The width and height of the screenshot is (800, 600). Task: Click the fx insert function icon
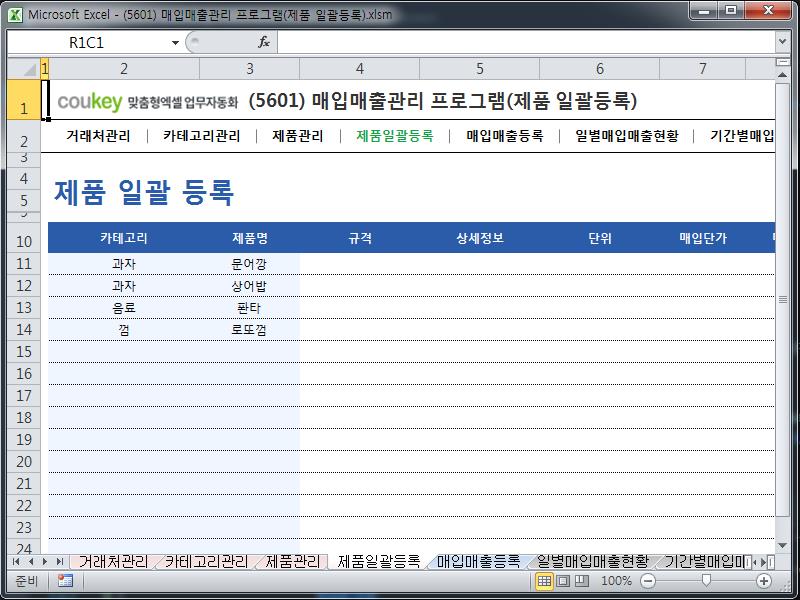point(264,42)
